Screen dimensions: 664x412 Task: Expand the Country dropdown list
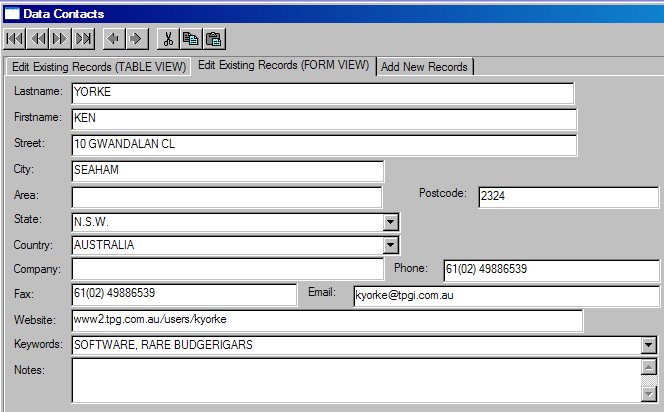click(390, 245)
